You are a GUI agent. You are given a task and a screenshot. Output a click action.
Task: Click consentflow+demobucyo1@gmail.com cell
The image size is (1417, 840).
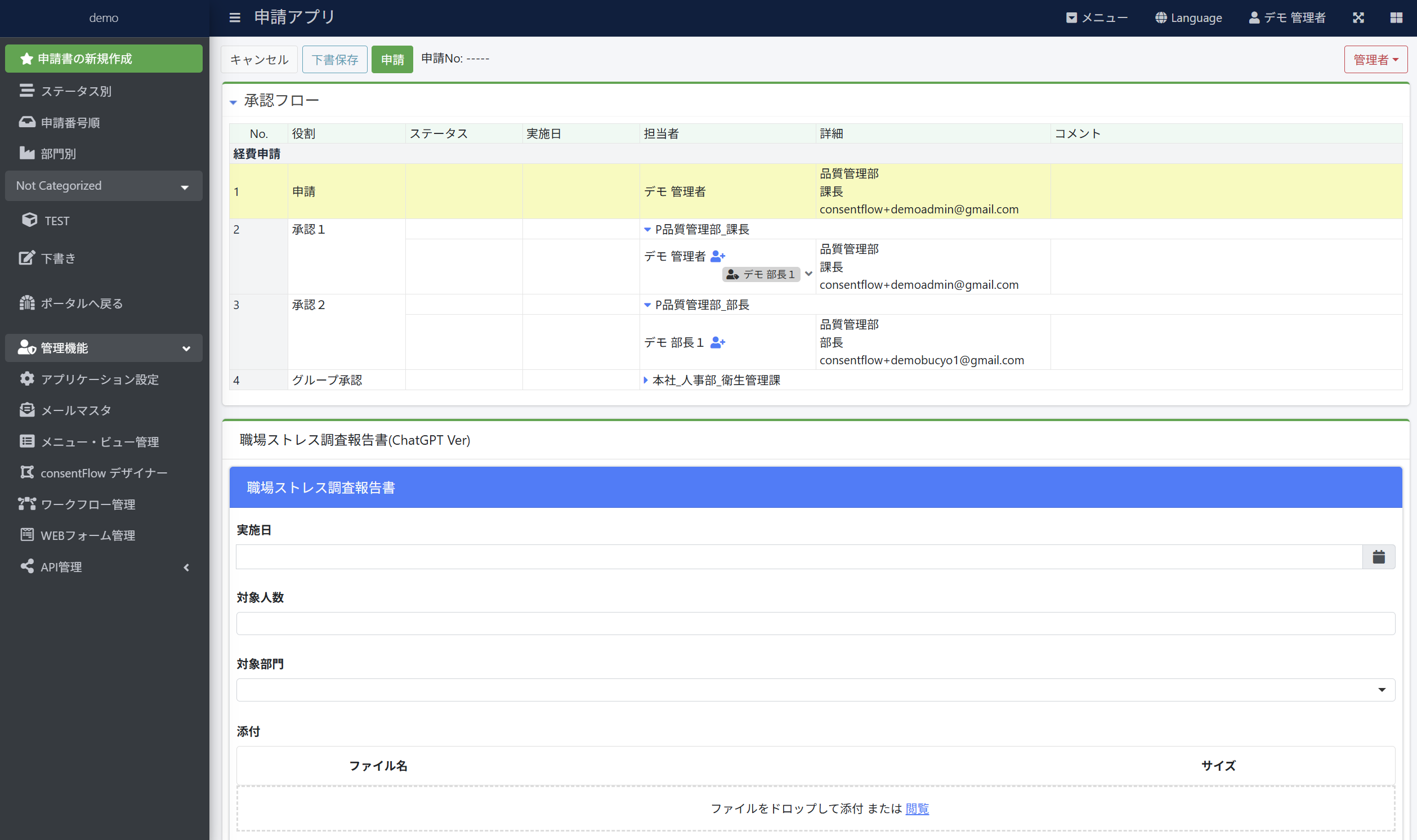pos(921,360)
